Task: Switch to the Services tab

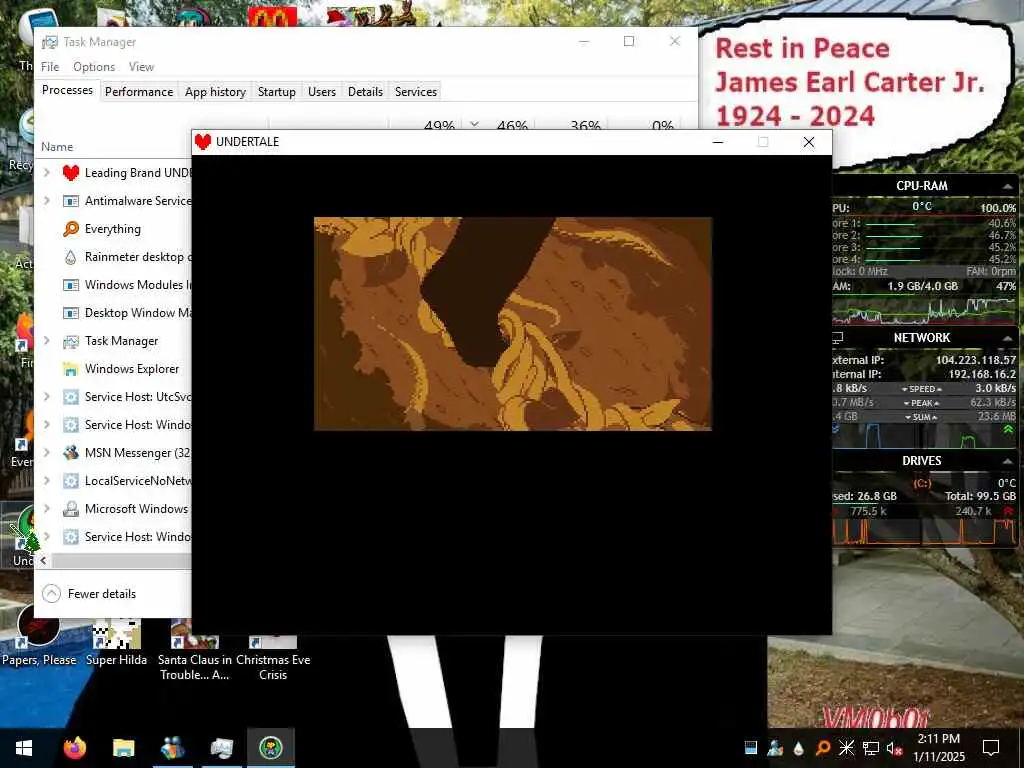Action: pos(415,92)
